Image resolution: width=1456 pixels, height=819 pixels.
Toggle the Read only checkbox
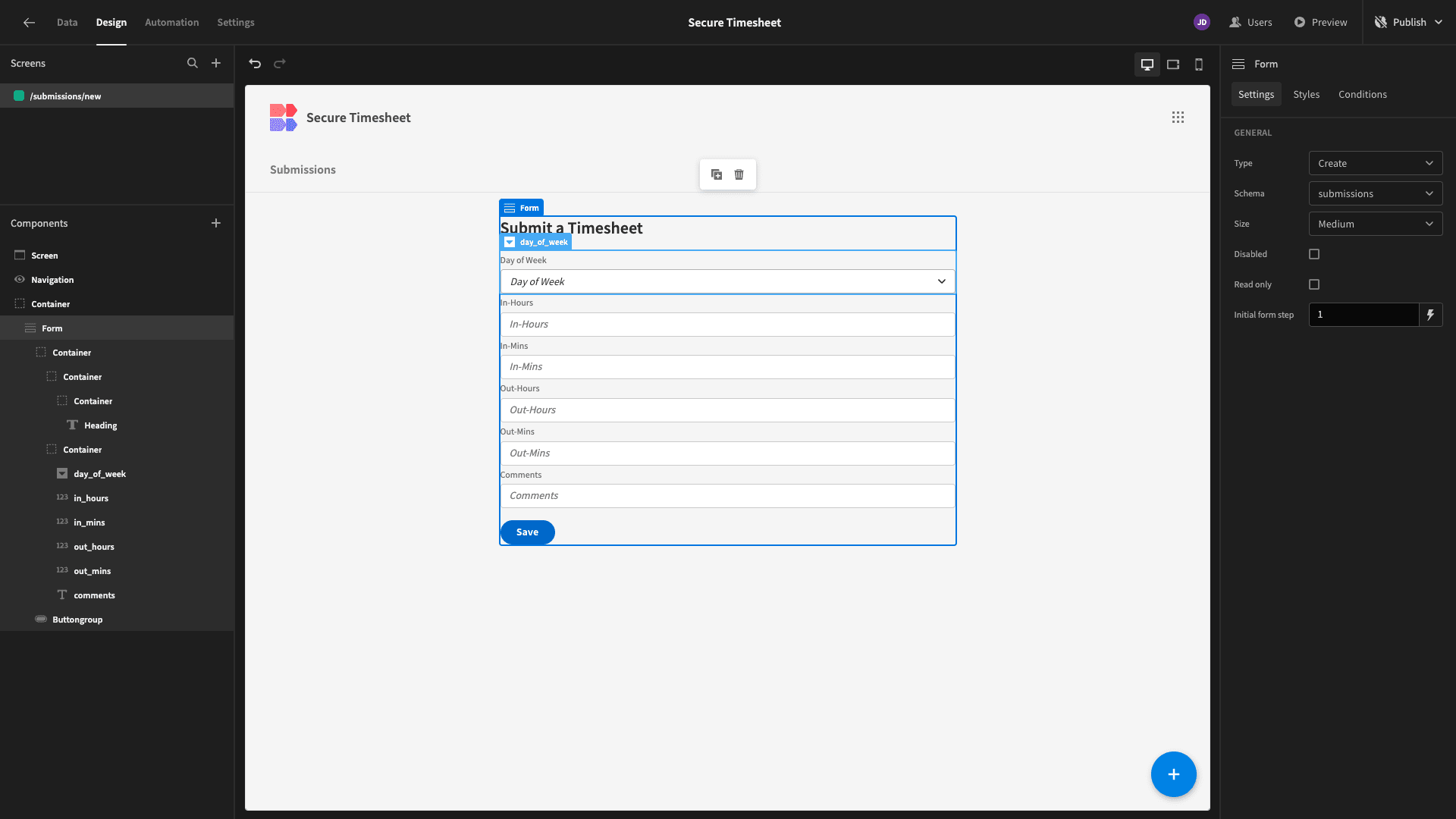(1314, 284)
